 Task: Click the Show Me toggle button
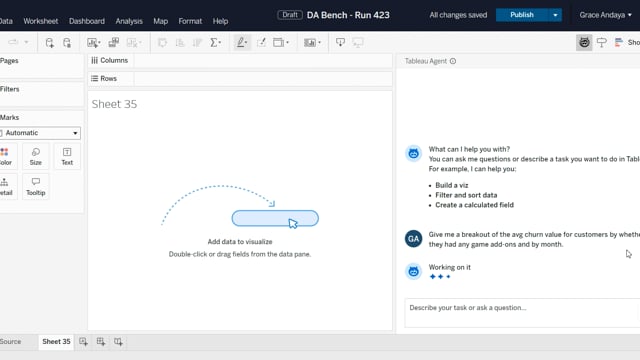tap(628, 42)
